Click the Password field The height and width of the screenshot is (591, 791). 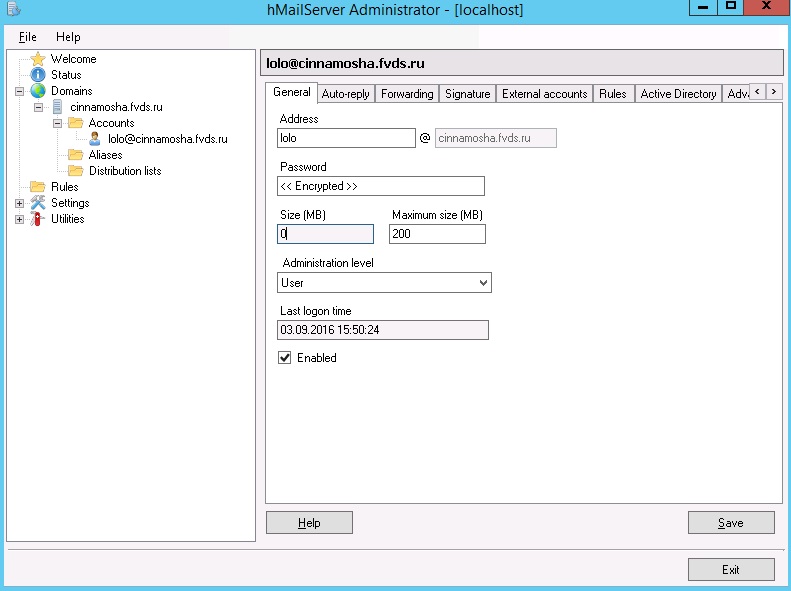[x=381, y=186]
